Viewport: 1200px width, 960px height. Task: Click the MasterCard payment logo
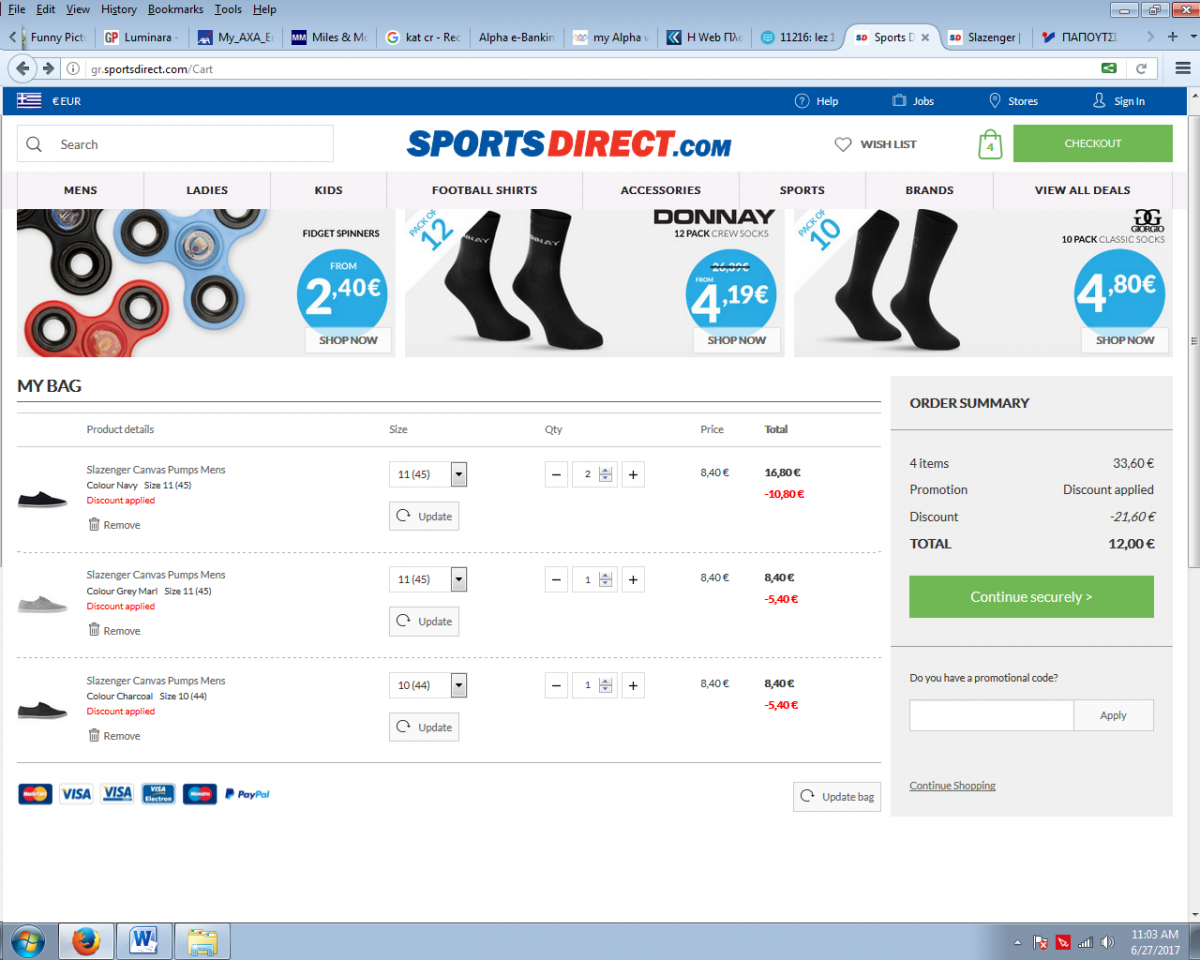35,794
